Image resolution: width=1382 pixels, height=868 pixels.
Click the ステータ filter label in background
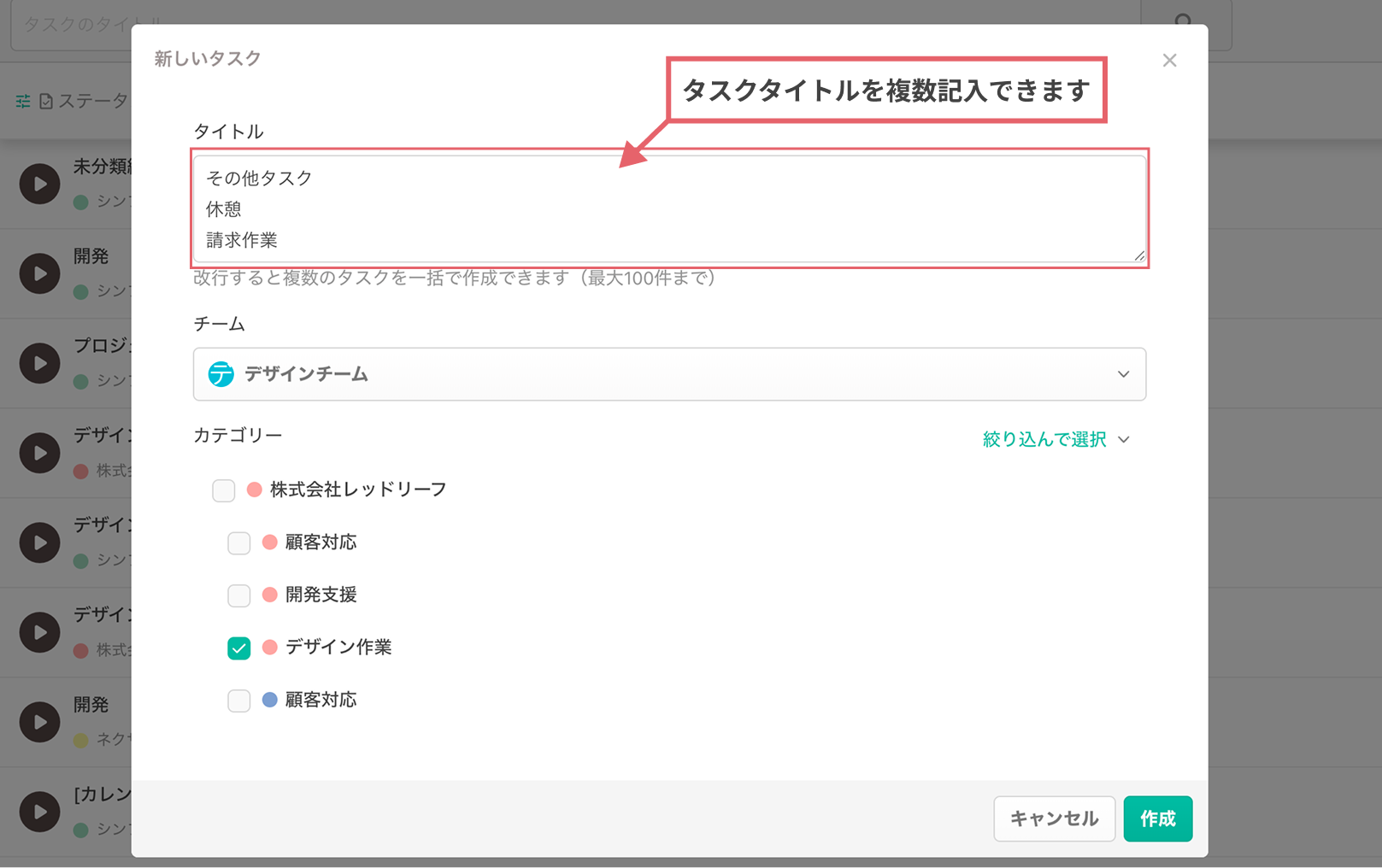tap(92, 102)
